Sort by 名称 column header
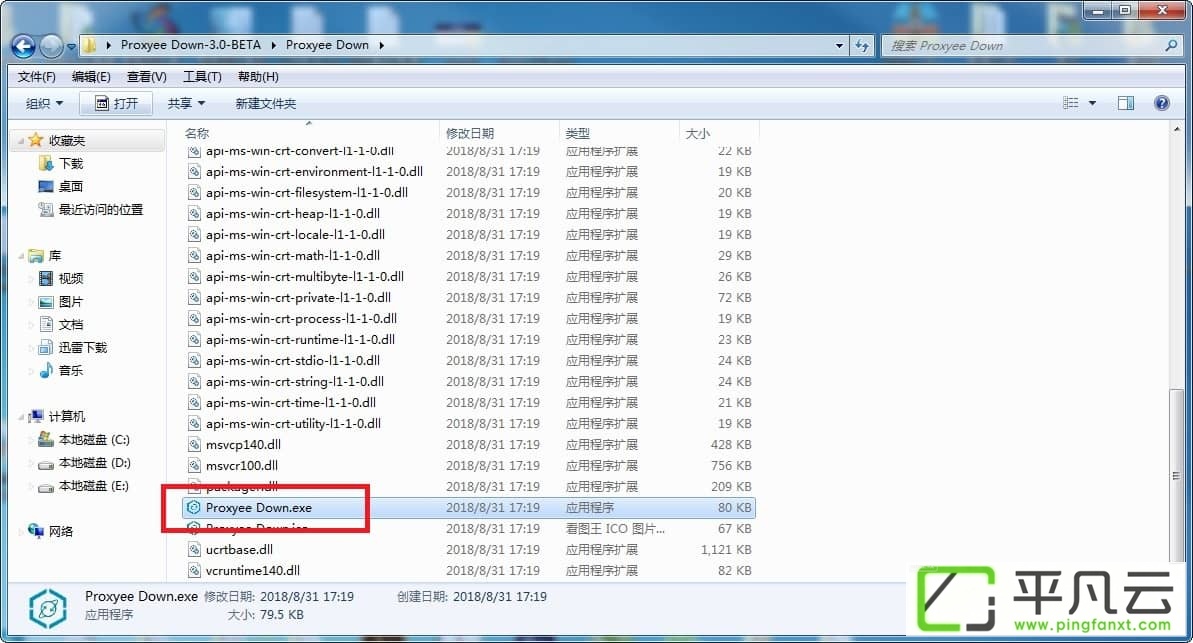 [197, 133]
